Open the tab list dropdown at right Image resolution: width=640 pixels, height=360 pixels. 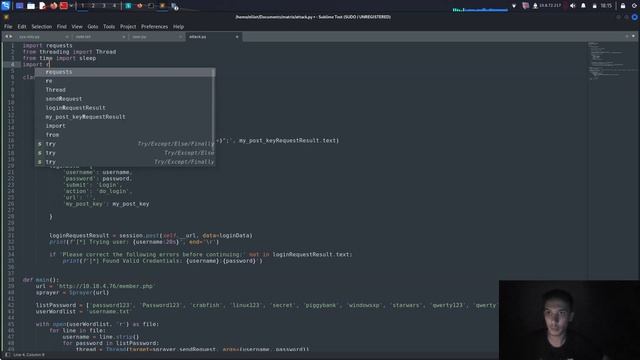pyautogui.click(x=633, y=36)
